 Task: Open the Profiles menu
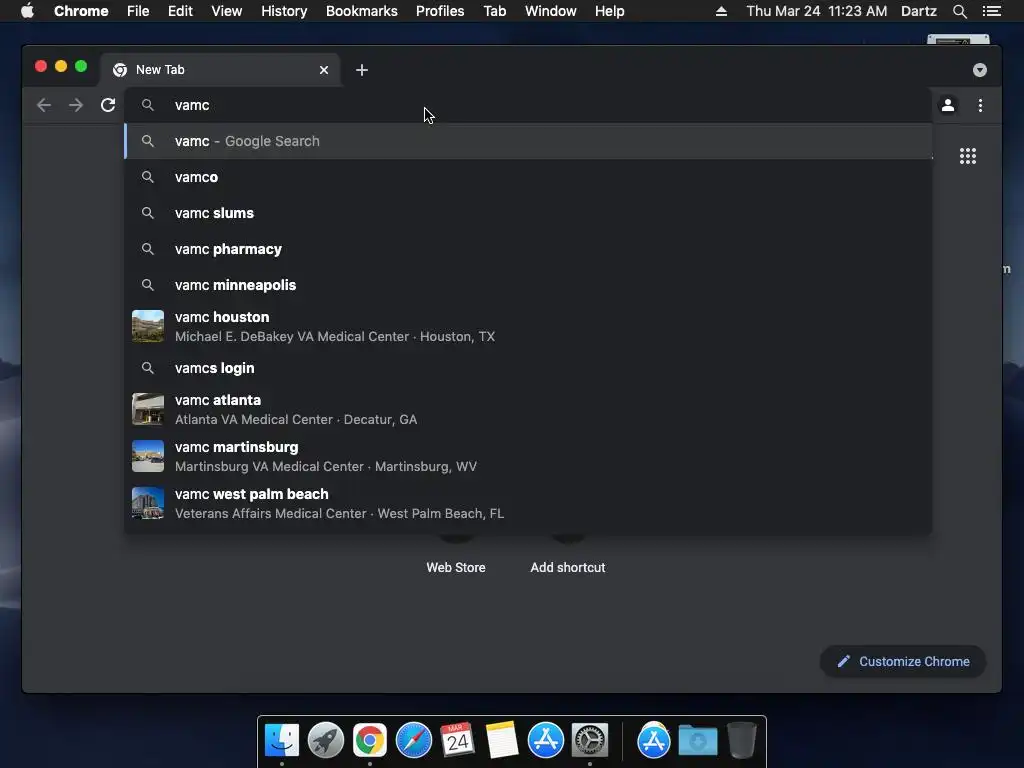coord(440,11)
